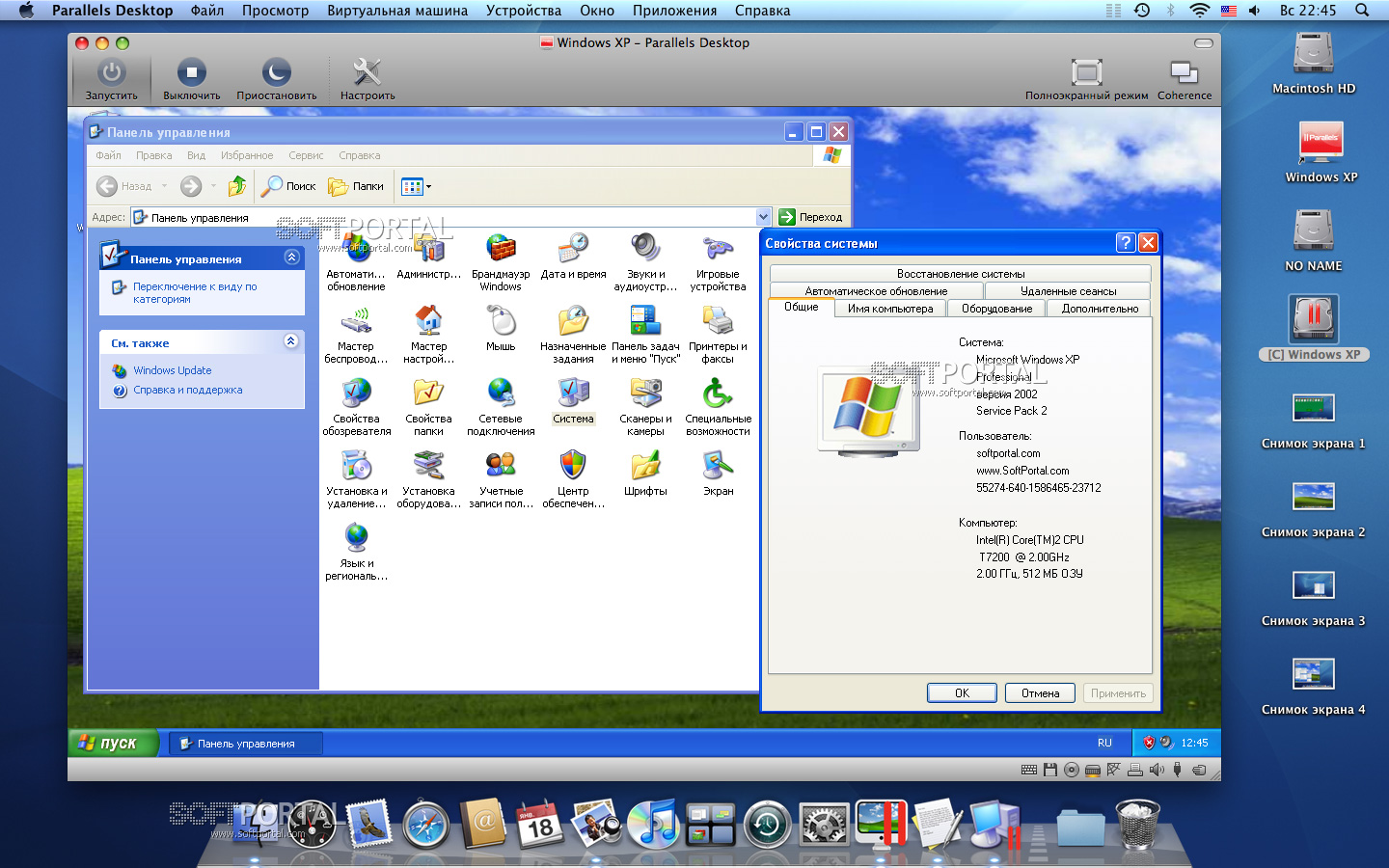
Task: Switch to Имя компьютера tab
Action: point(890,309)
